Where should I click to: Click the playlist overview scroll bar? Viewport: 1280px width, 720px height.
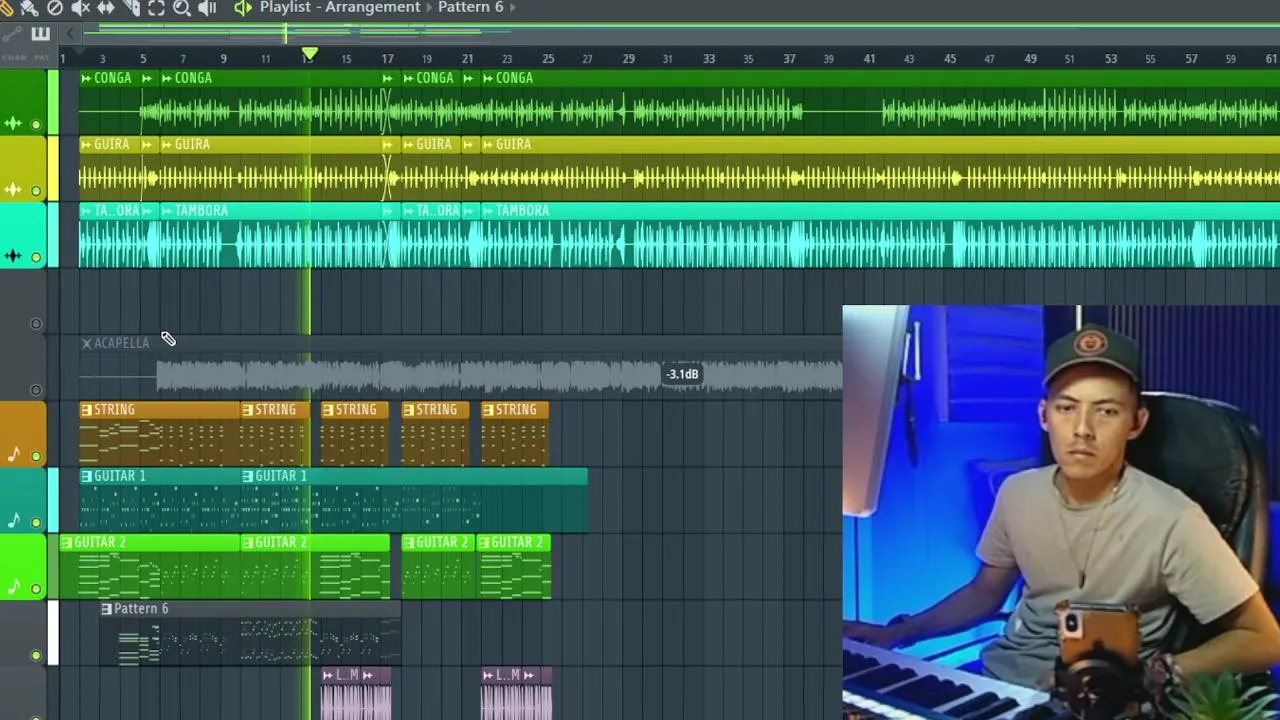(x=680, y=34)
